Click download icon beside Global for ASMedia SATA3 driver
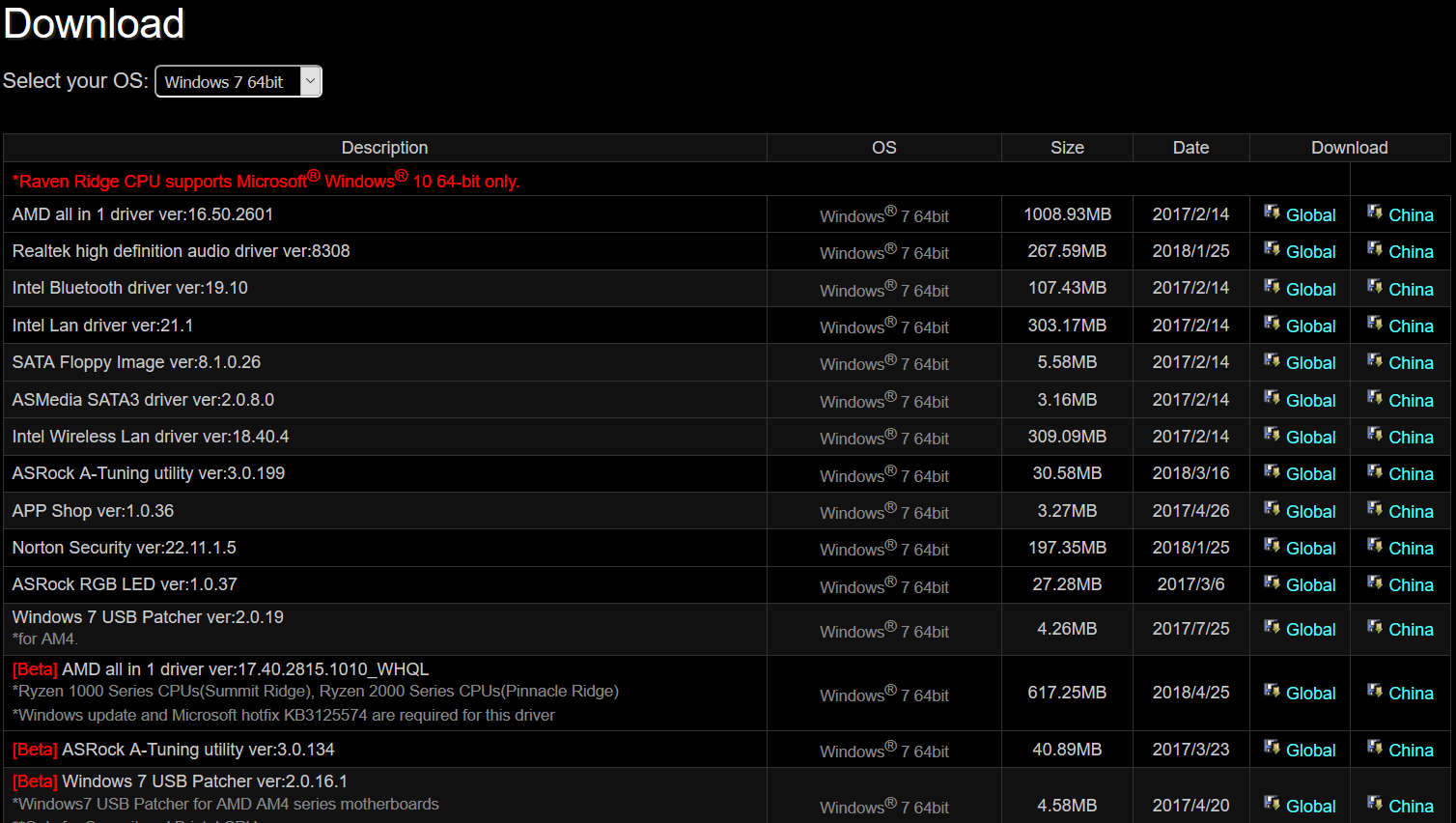1456x823 pixels. pos(1272,398)
